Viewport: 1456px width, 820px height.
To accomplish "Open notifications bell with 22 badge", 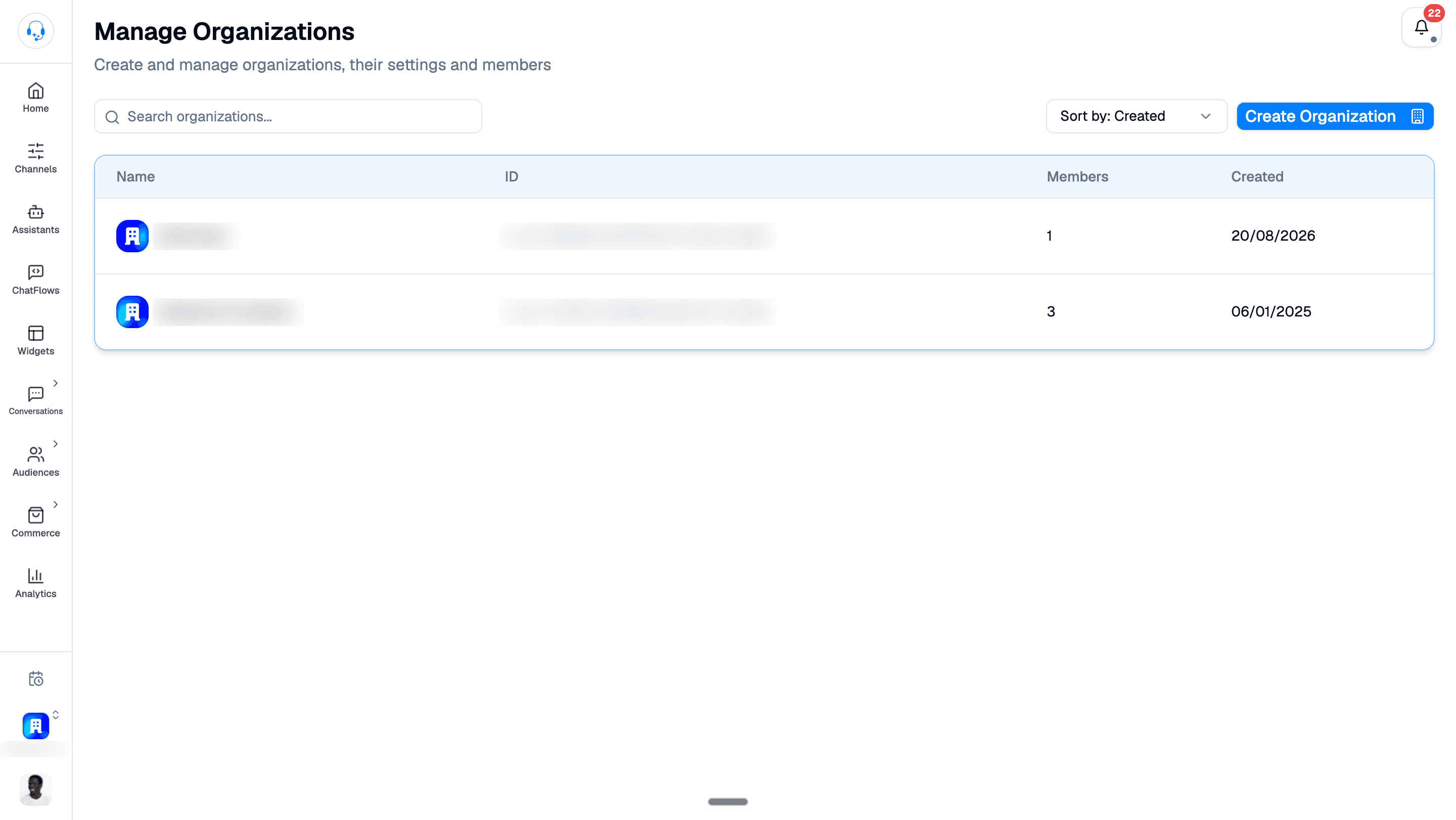I will [1421, 28].
